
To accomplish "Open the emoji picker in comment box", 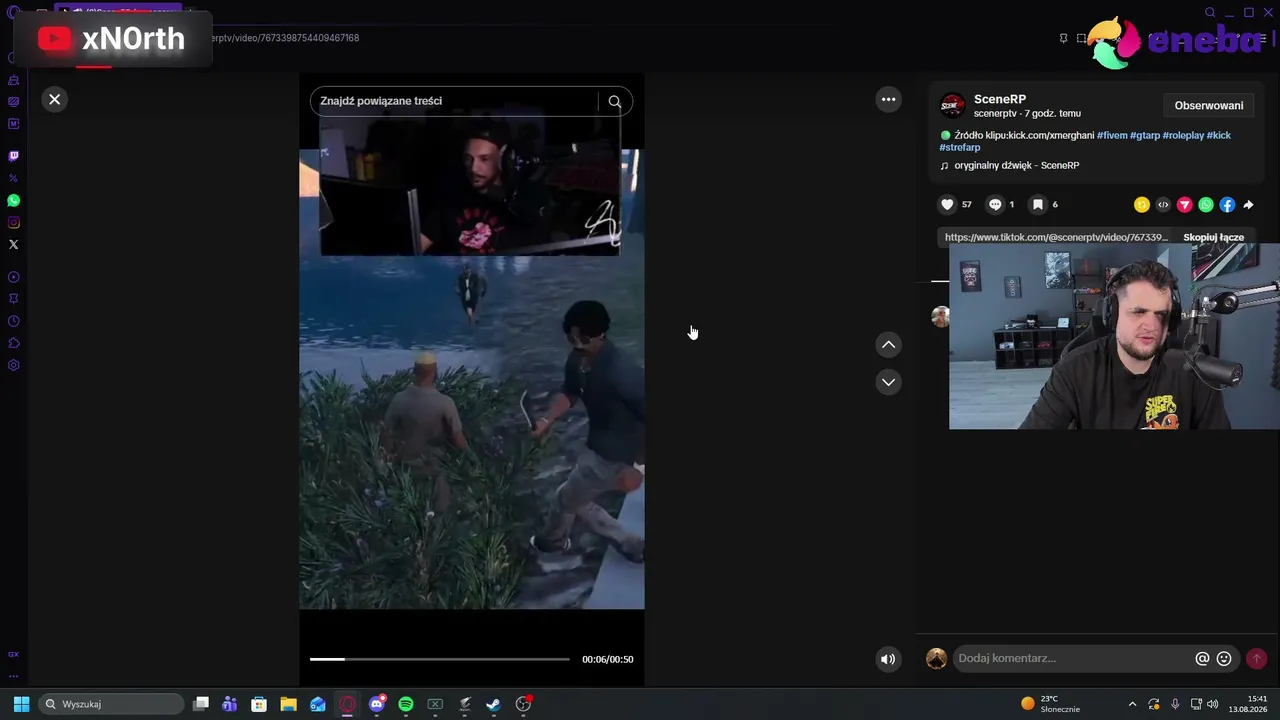I will point(1224,659).
